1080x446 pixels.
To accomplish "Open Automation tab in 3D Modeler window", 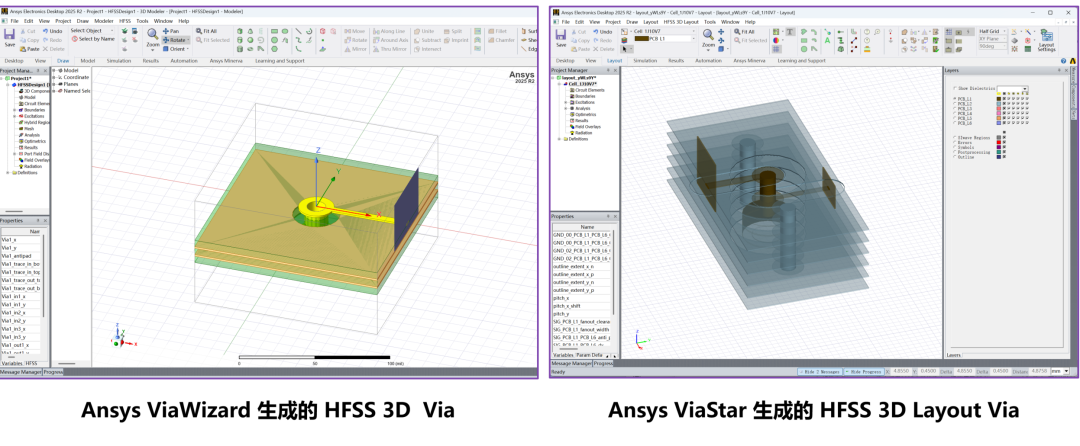I will pyautogui.click(x=184, y=61).
